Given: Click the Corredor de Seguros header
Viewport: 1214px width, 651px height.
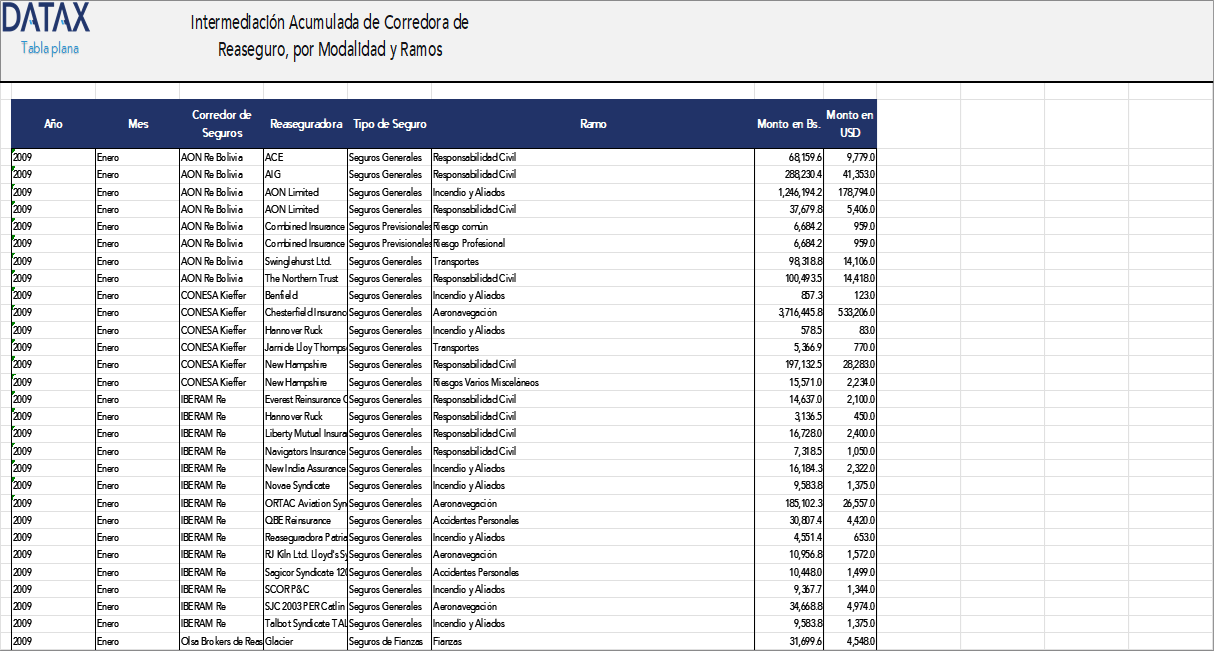Looking at the screenshot, I should (221, 124).
